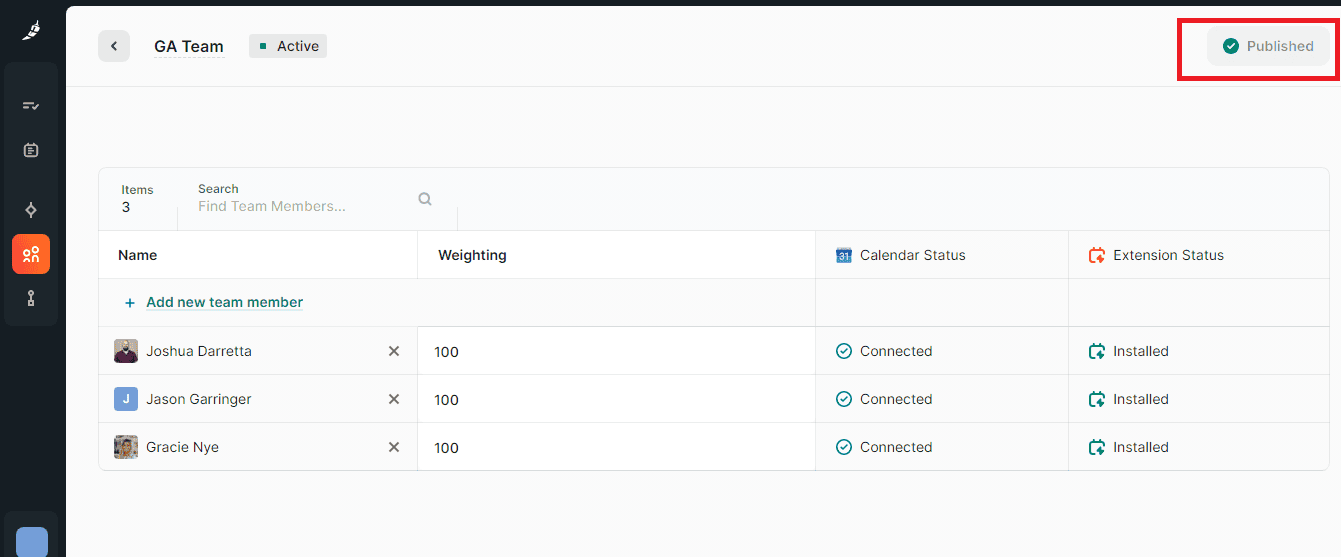Go back using the left chevron button
1341x557 pixels.
pos(114,46)
